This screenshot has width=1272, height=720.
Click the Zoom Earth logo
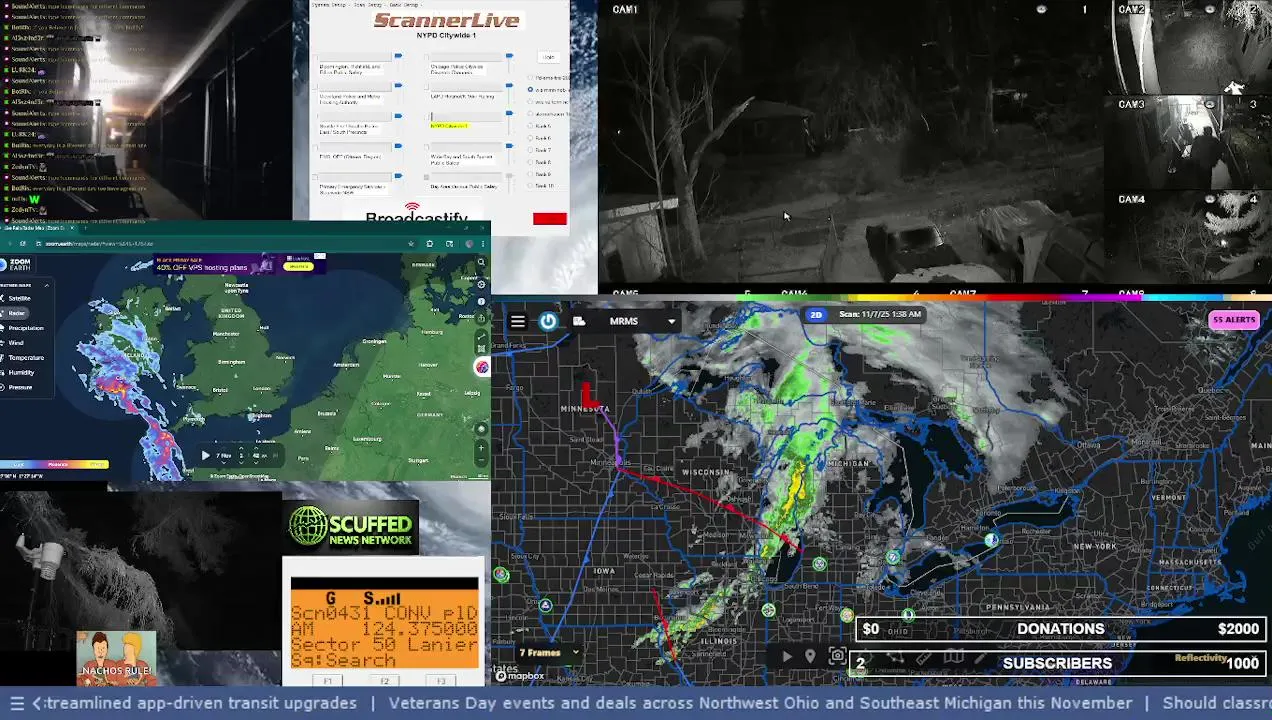pos(16,265)
